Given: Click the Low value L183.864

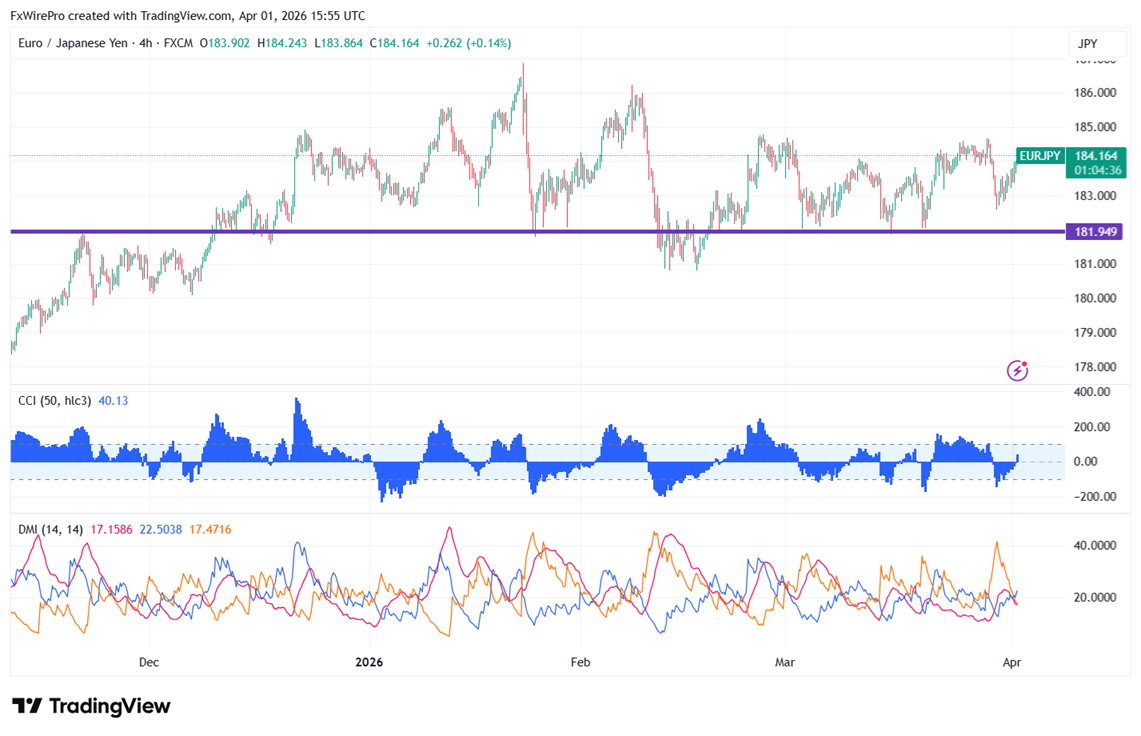Looking at the screenshot, I should point(338,43).
